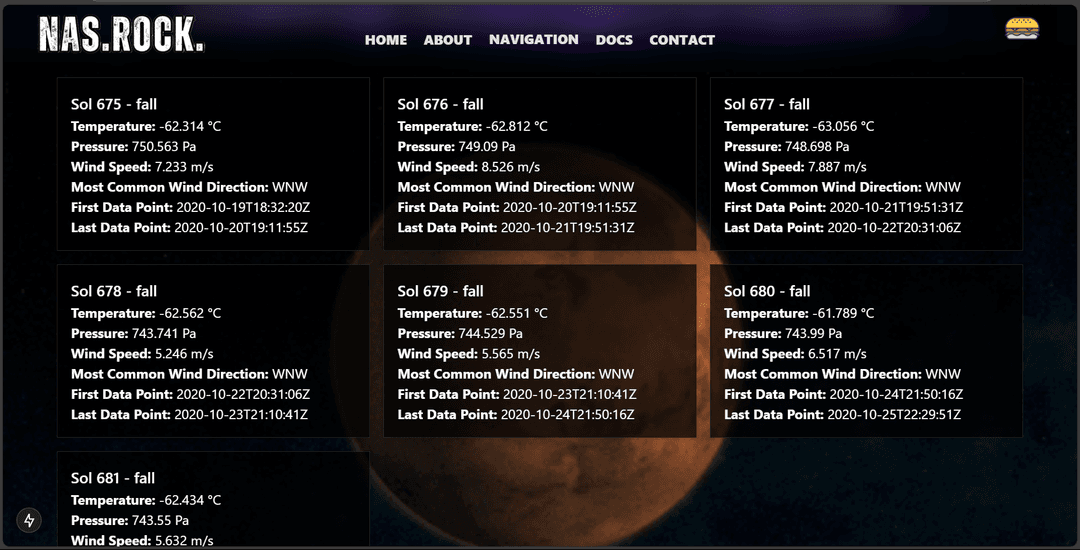The width and height of the screenshot is (1080, 550).
Task: Click the "Sol 677 - fall" heading
Action: 767,104
